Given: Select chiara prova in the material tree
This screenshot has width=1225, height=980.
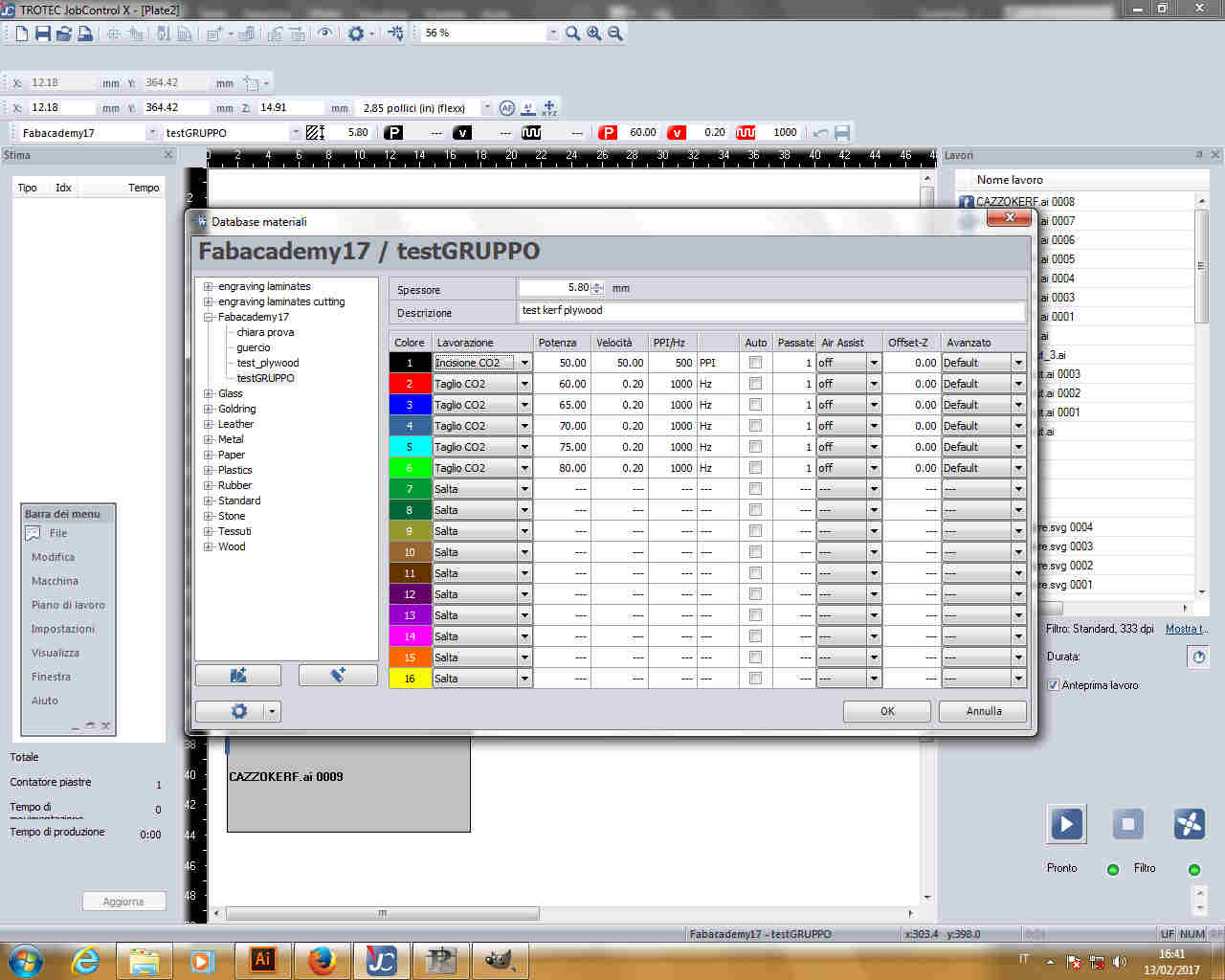Looking at the screenshot, I should [265, 332].
